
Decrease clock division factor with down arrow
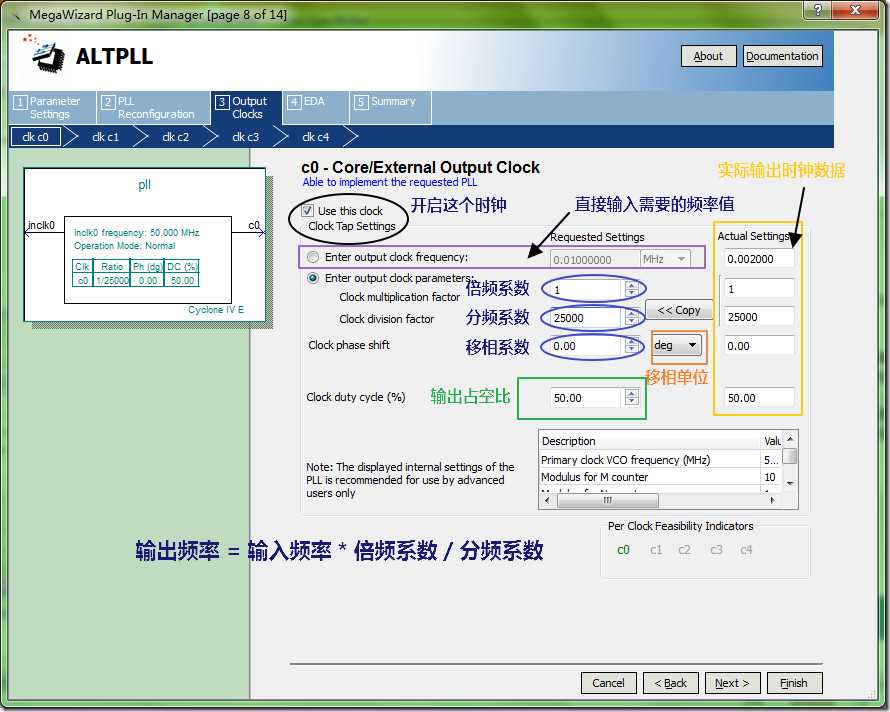point(632,321)
